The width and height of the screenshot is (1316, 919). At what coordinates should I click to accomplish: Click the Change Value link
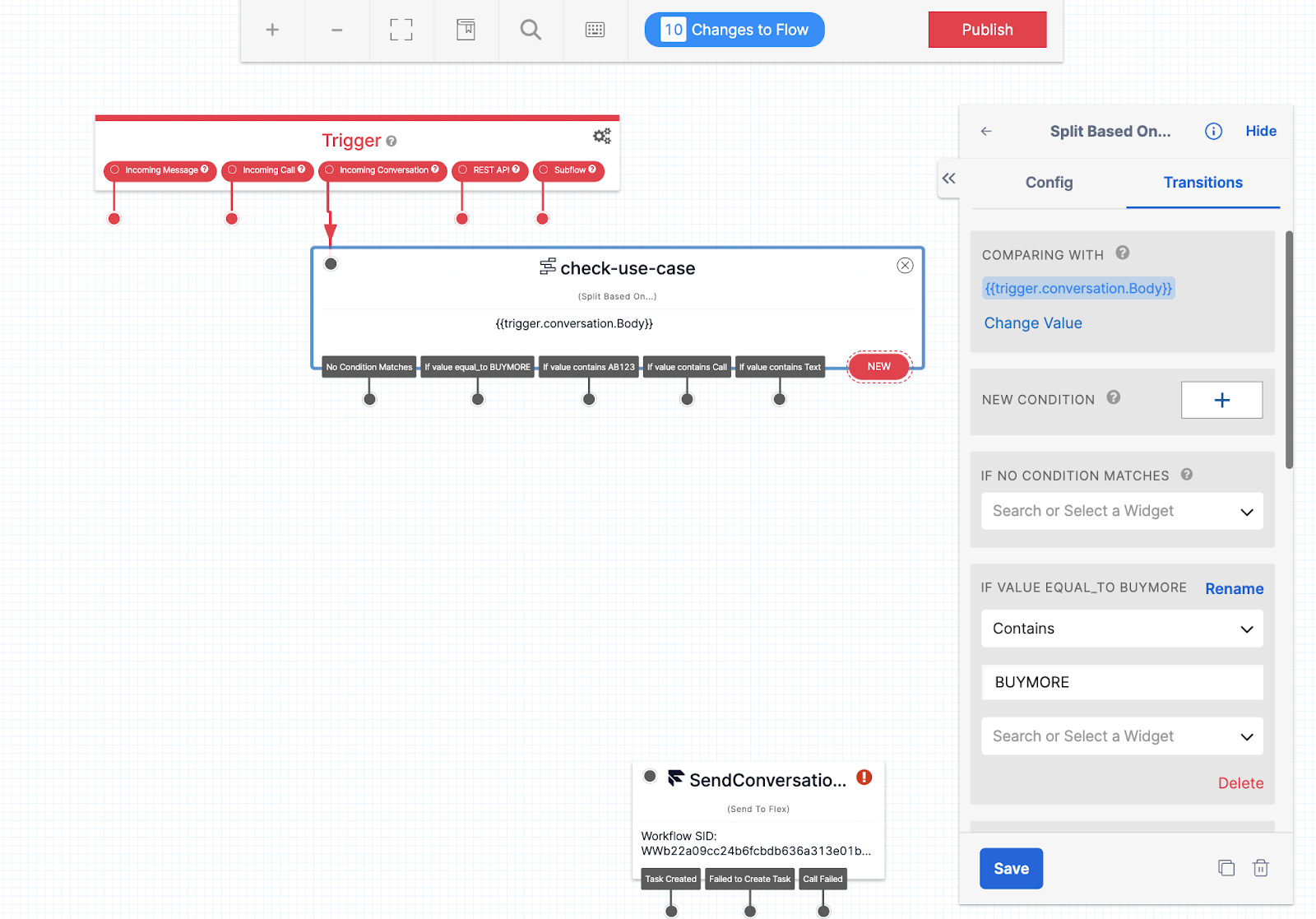[x=1033, y=323]
